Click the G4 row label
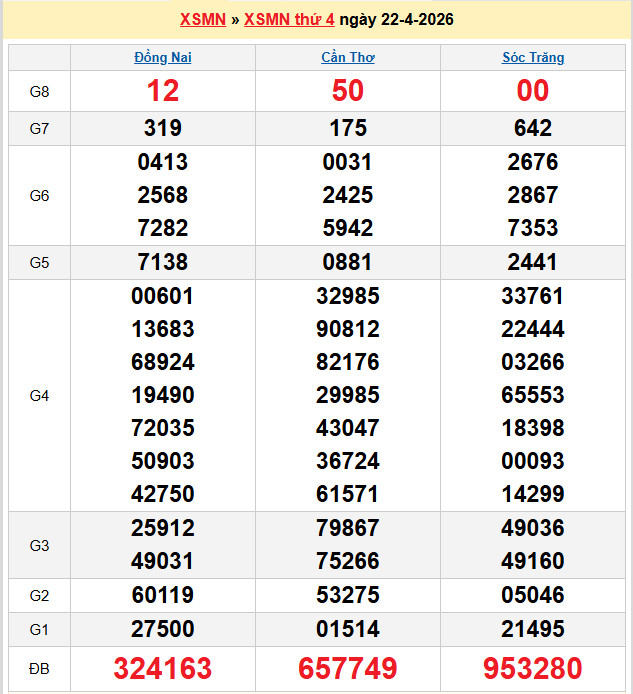The width and height of the screenshot is (633, 694). [x=39, y=396]
